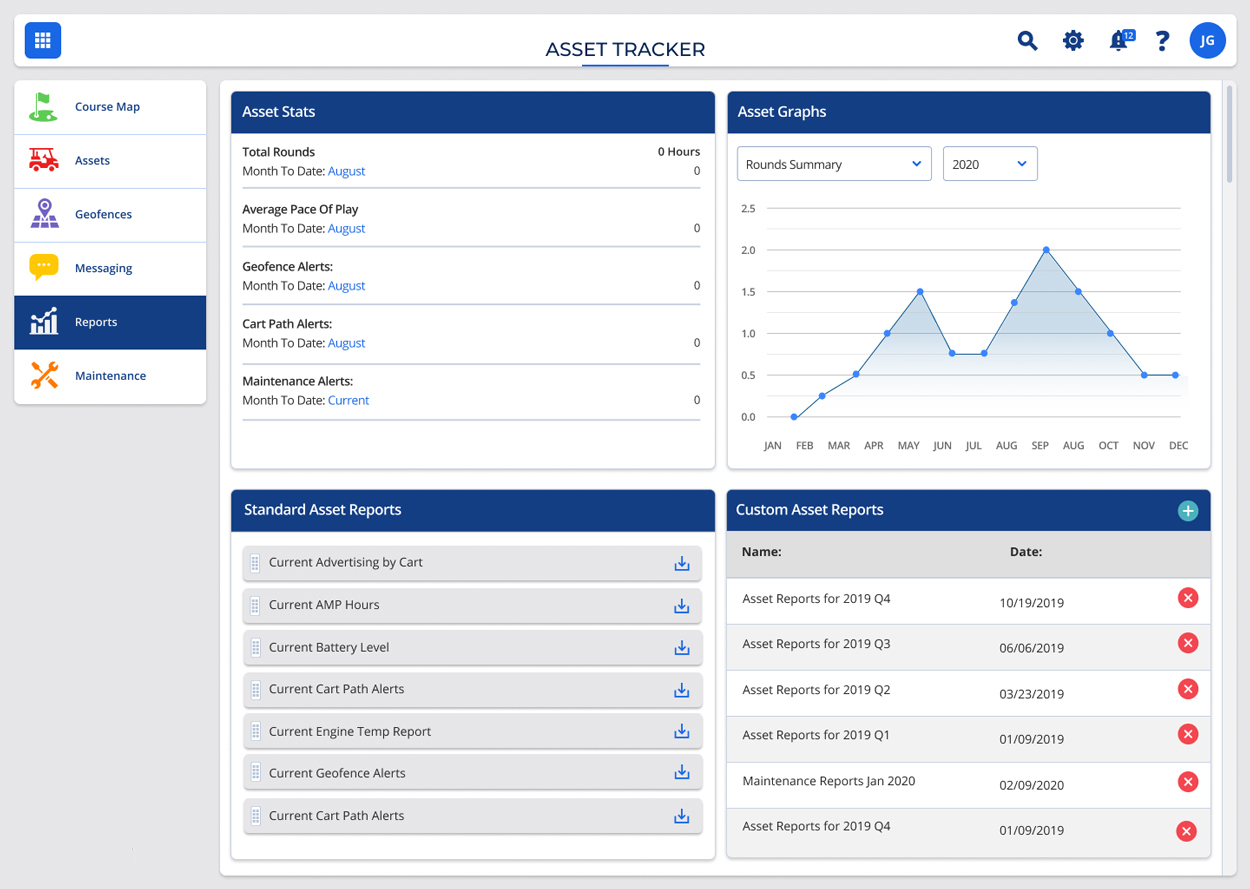Expand the Rounds Summary dropdown
Screen dimensions: 1250x889
[833, 164]
